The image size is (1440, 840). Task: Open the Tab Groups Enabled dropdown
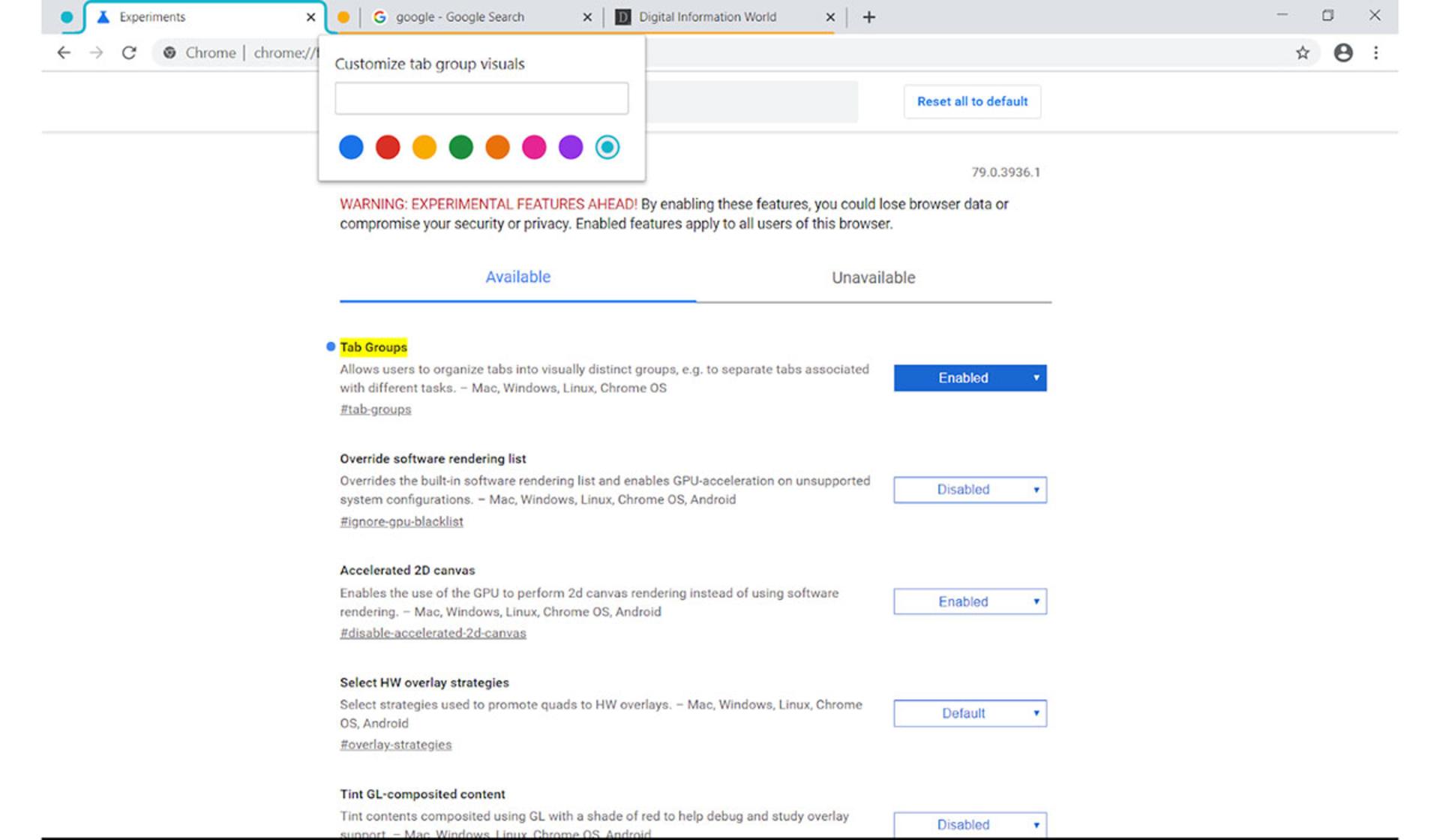pyautogui.click(x=970, y=378)
